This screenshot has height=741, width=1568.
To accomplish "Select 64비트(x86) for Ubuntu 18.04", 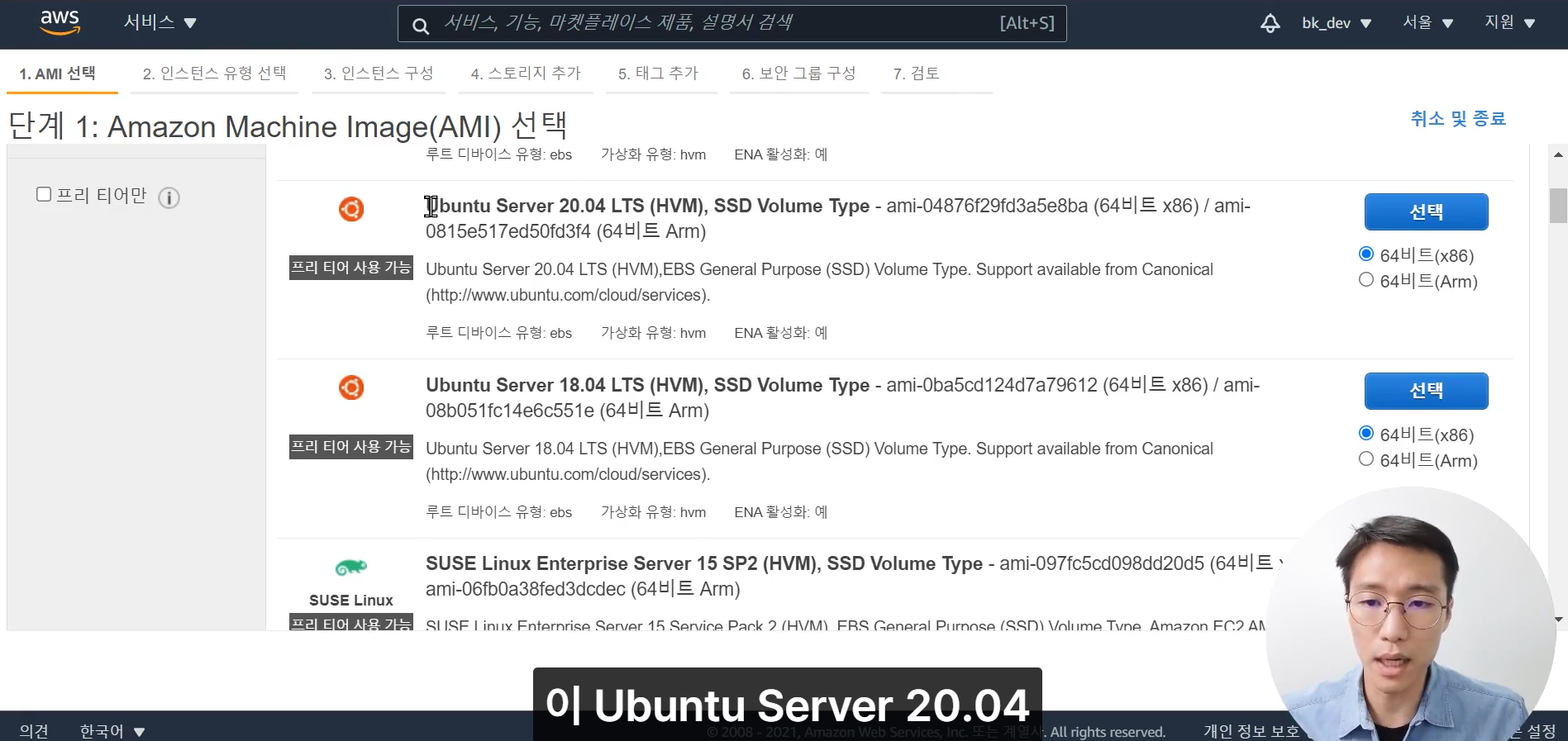I will [1366, 434].
